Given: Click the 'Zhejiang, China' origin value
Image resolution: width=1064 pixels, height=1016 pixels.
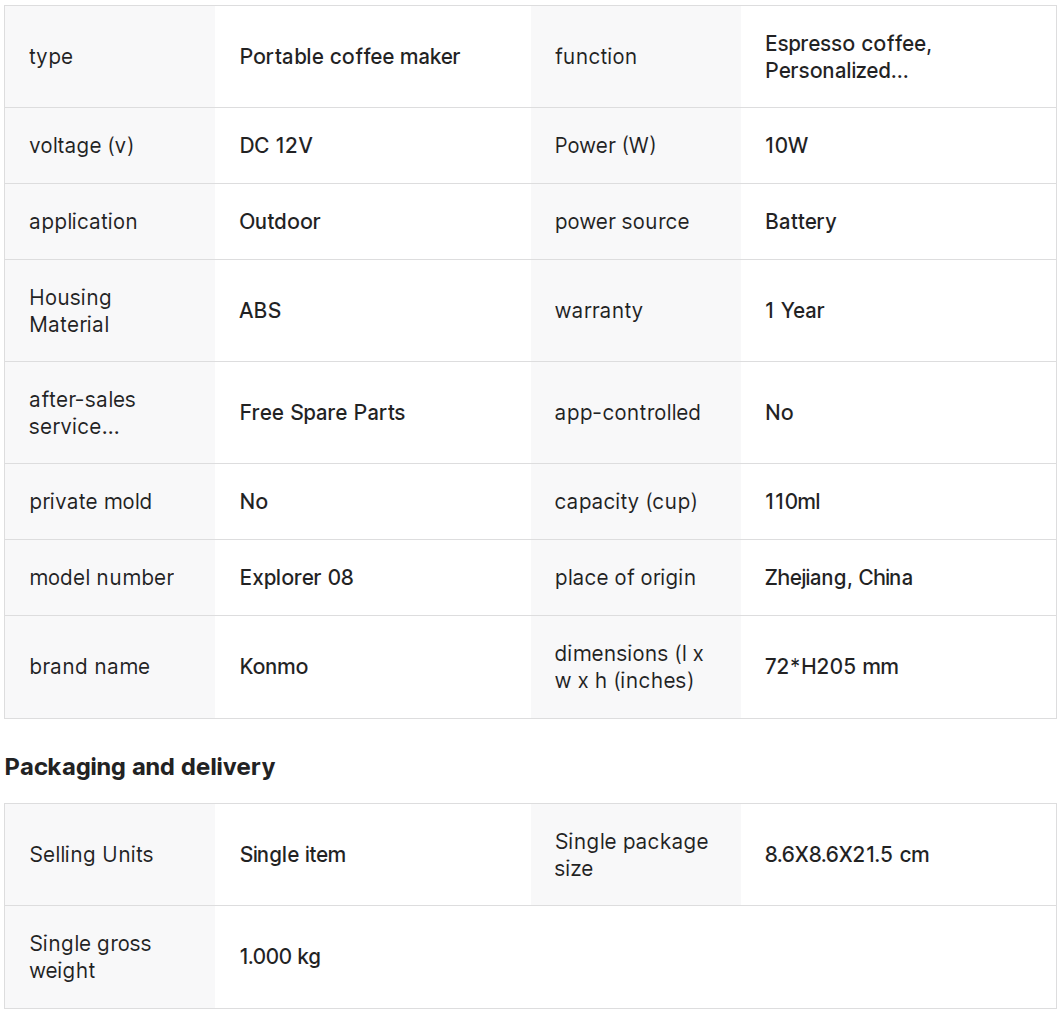Looking at the screenshot, I should [838, 578].
